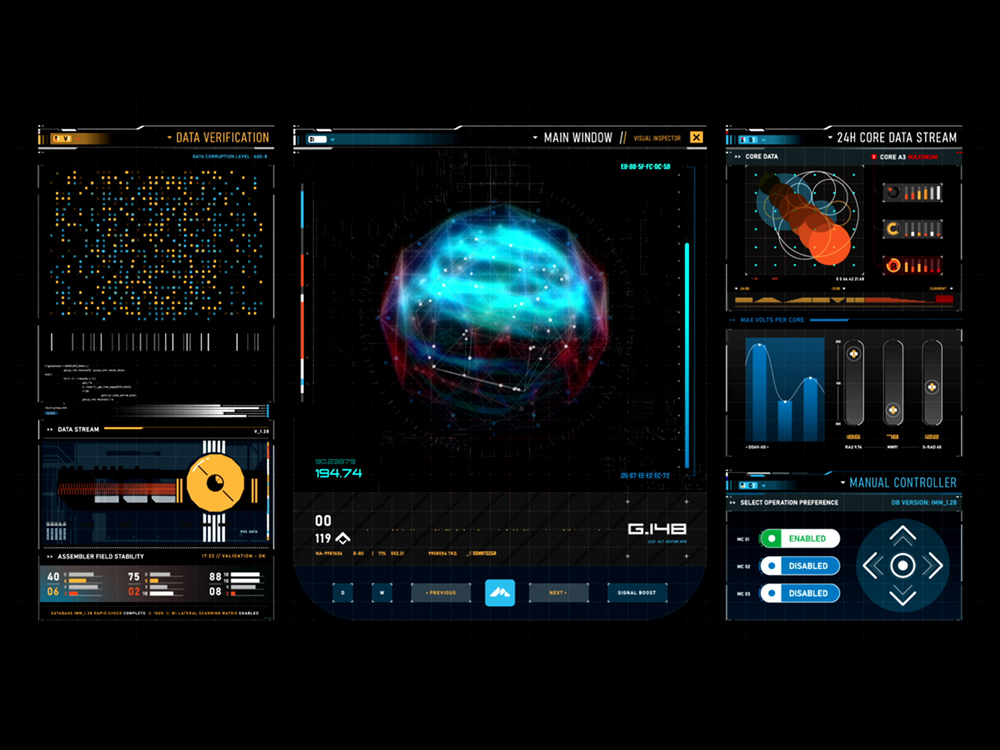The image size is (1000, 750).
Task: Click the red square marker beside CORE A3
Action: (874, 157)
